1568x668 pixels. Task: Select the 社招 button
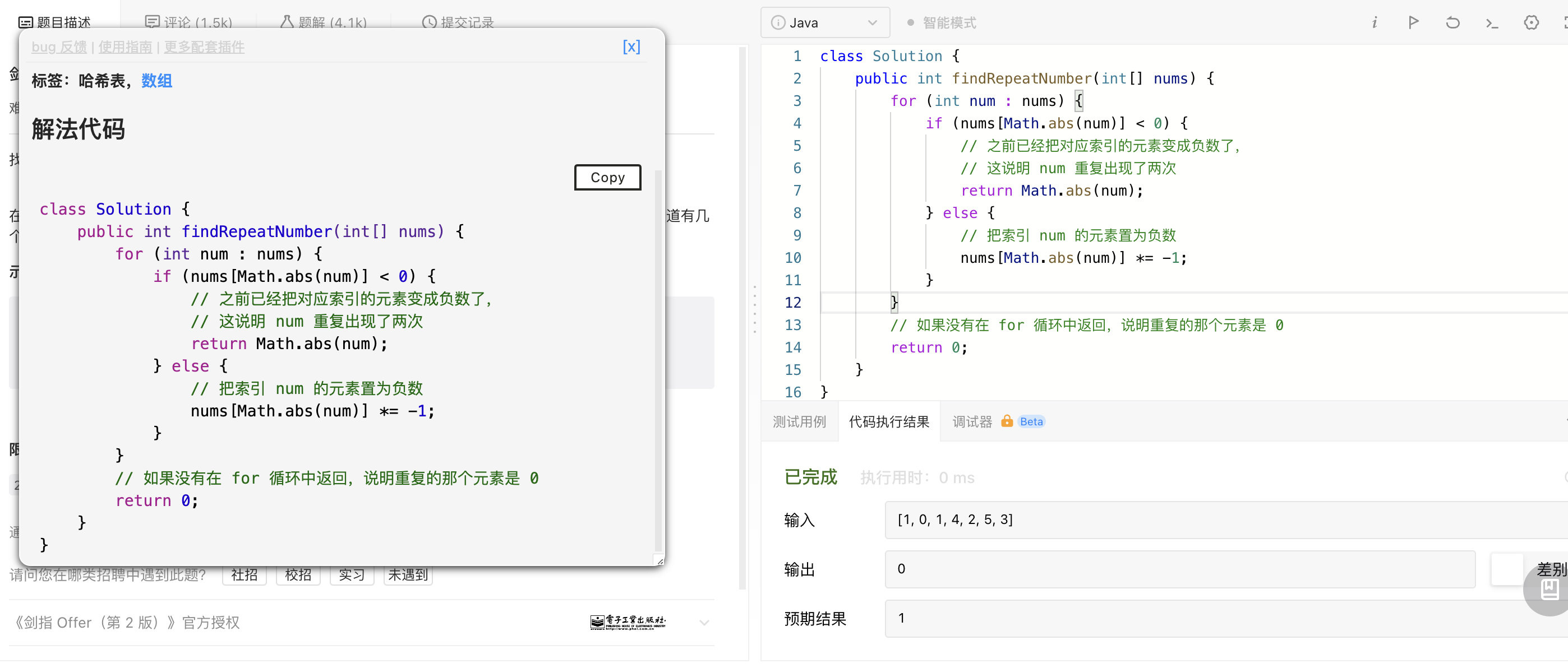245,574
